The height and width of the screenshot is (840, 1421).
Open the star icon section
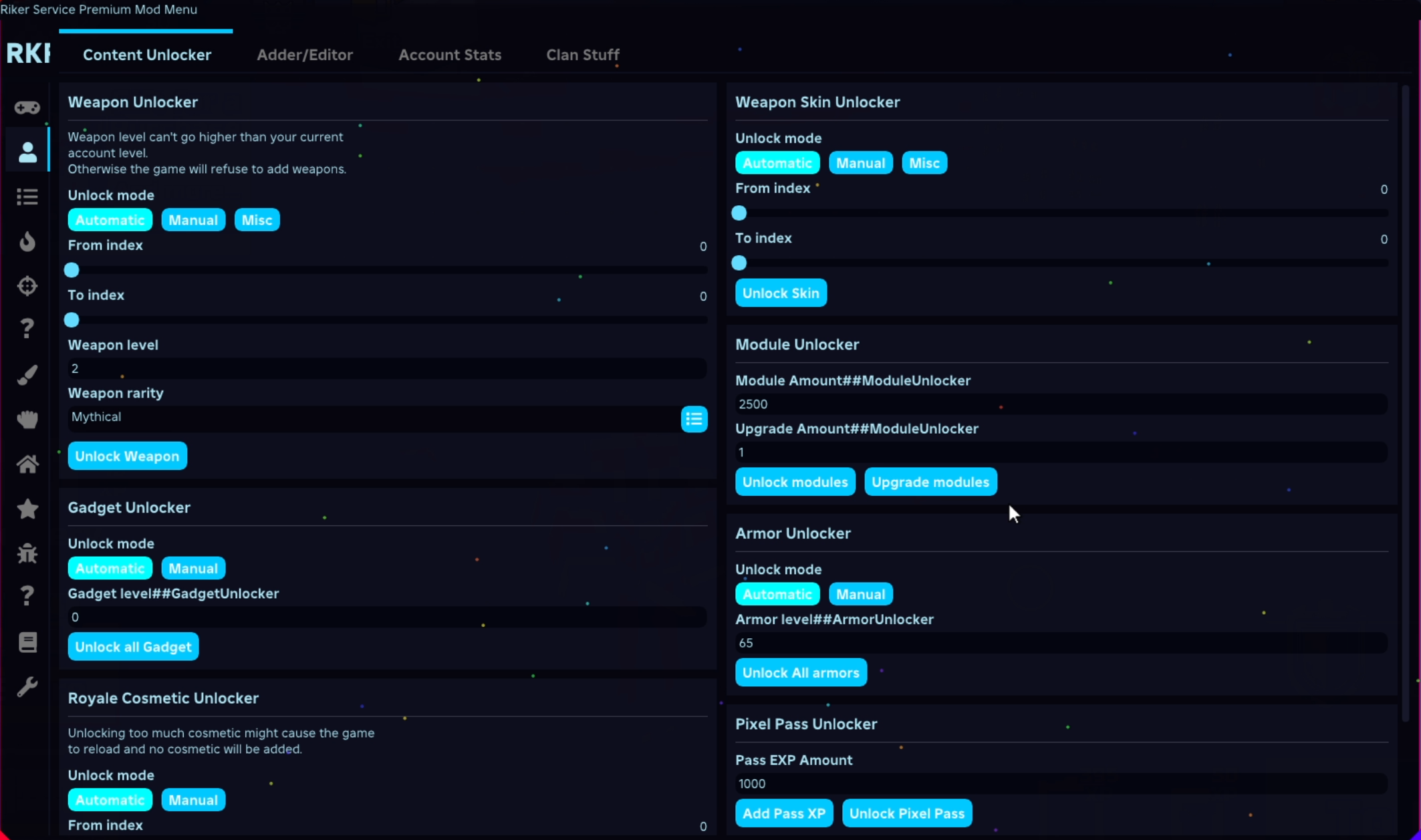[27, 509]
